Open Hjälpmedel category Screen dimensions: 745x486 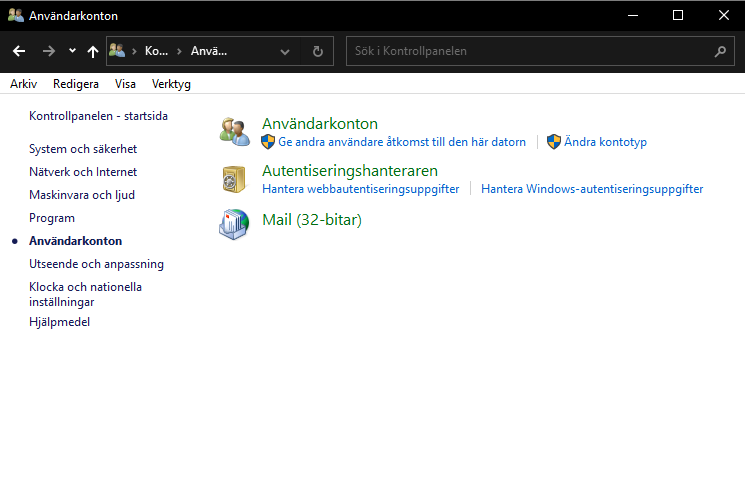(59, 322)
